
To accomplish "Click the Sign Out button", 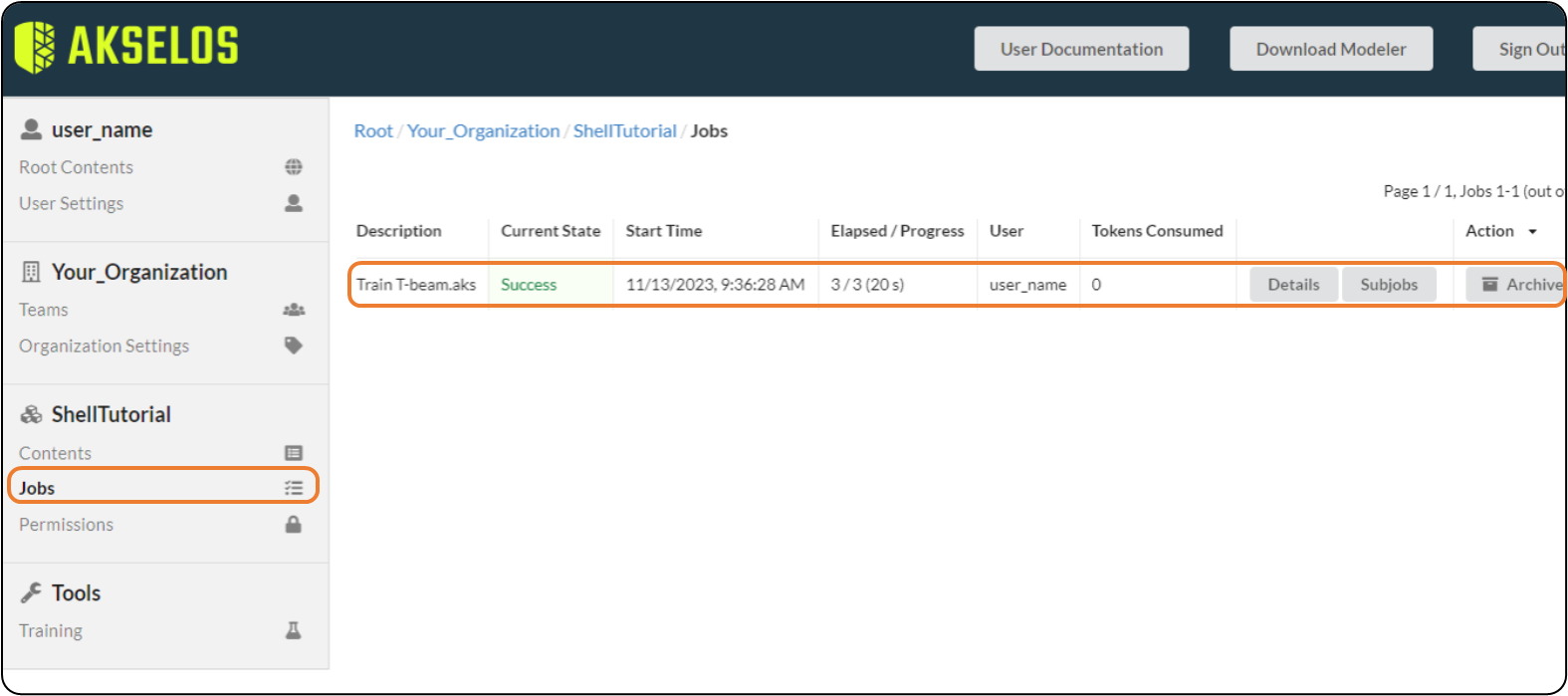I will click(1520, 49).
